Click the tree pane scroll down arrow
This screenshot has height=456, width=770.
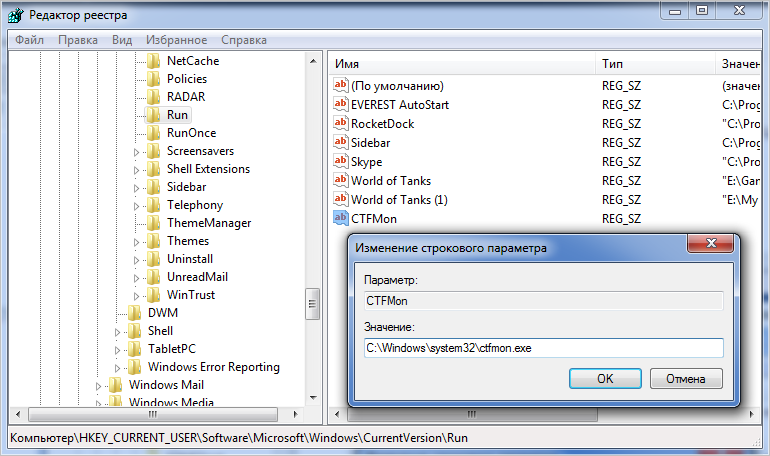pyautogui.click(x=313, y=398)
